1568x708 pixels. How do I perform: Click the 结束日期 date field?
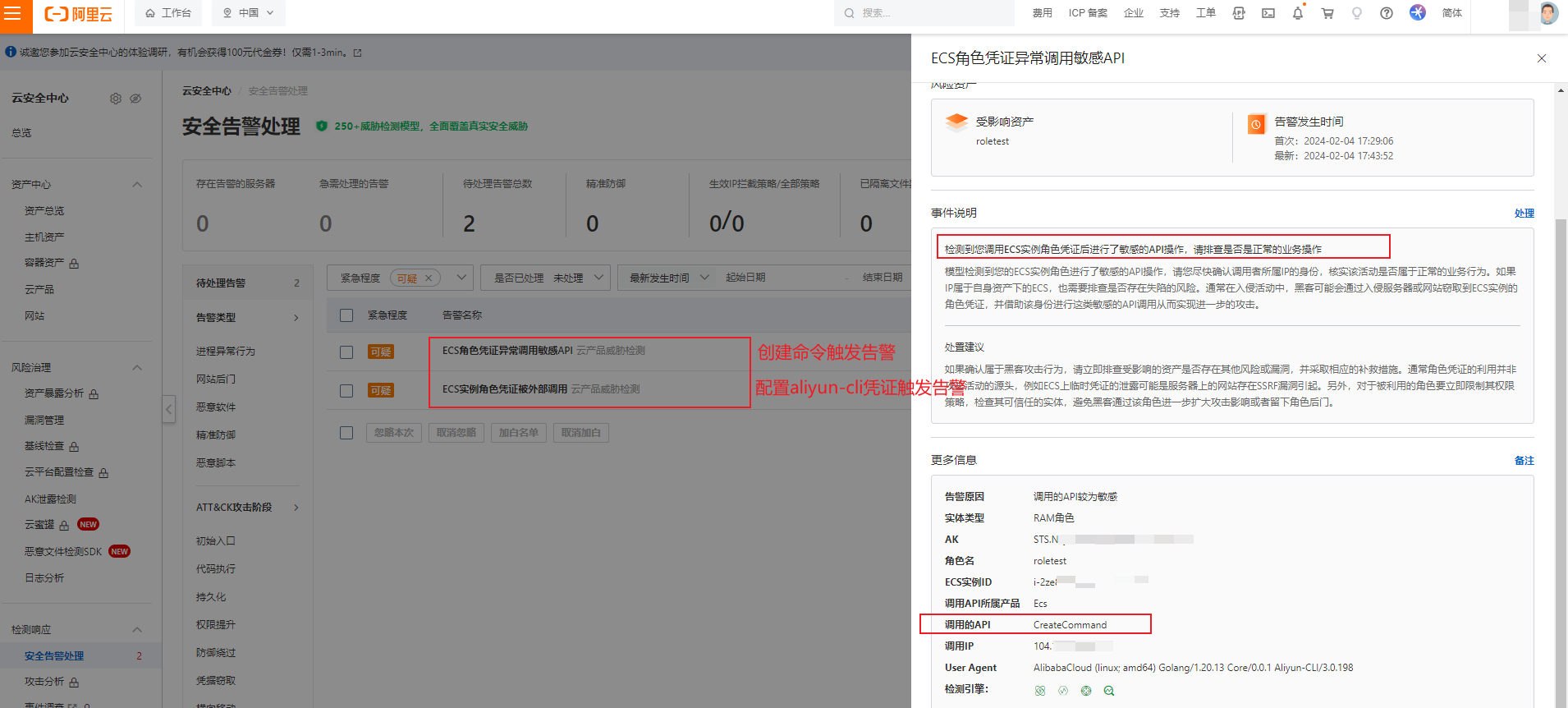coord(883,278)
